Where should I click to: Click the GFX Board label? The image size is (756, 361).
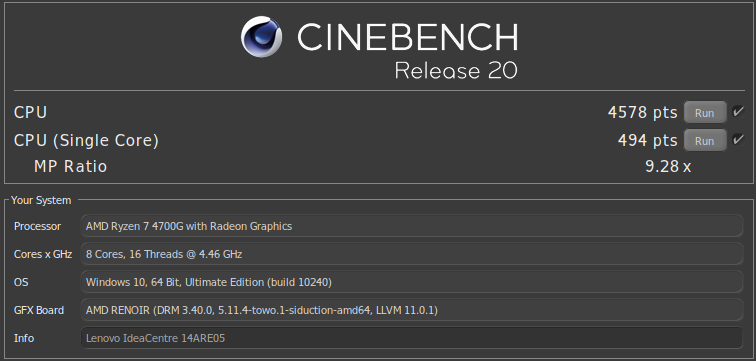click(x=39, y=310)
